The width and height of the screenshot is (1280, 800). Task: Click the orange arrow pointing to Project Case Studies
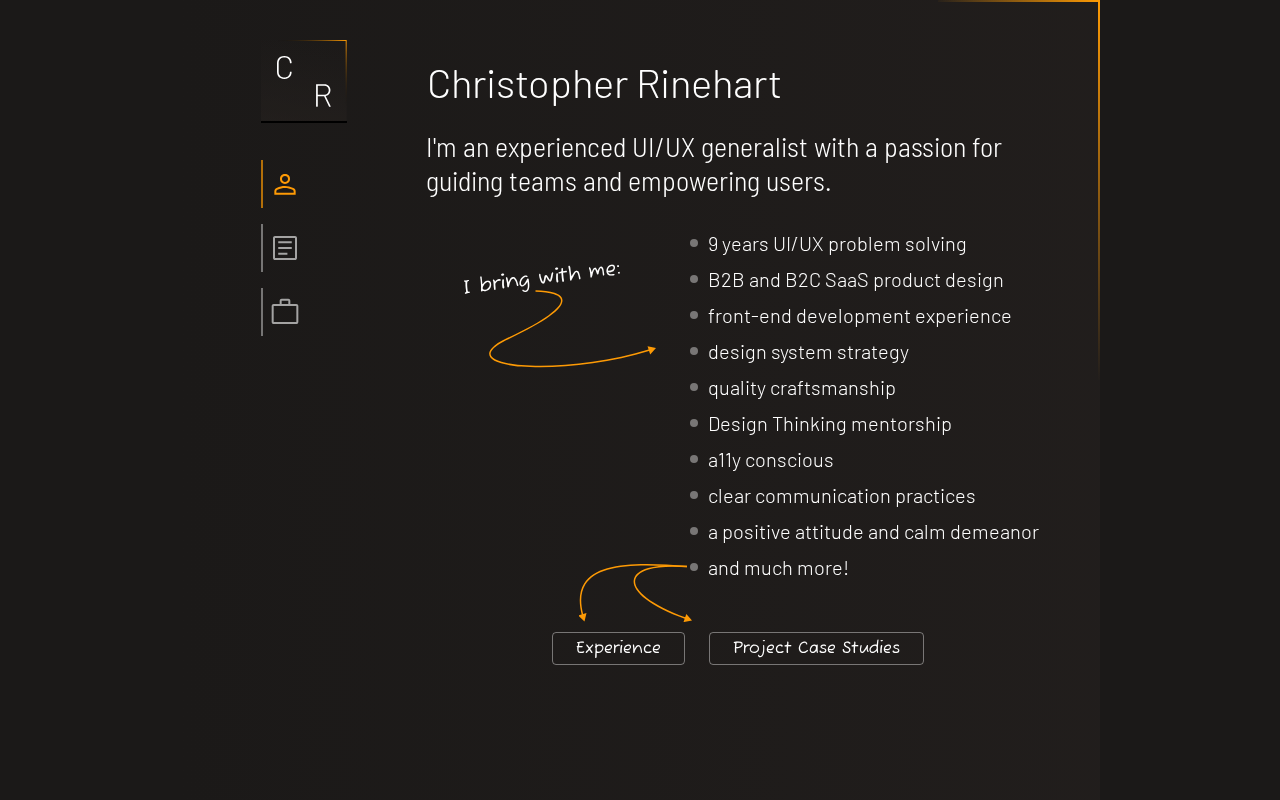662,593
